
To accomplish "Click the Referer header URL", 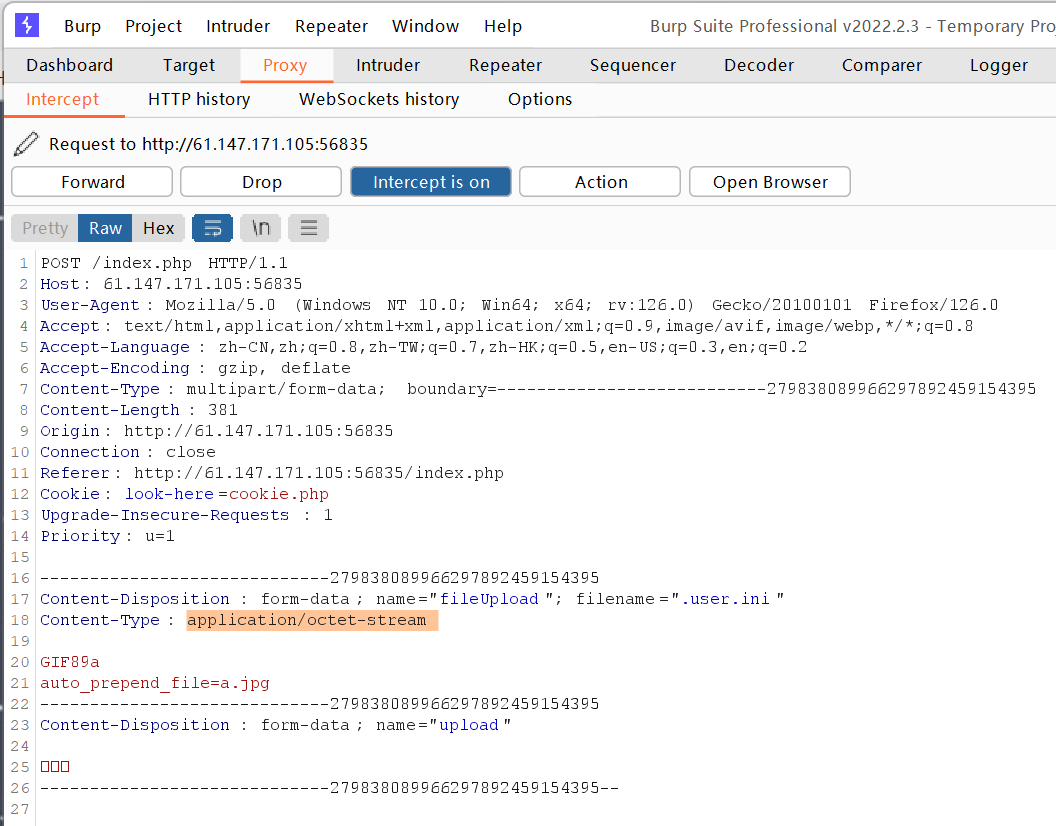I will pyautogui.click(x=319, y=473).
